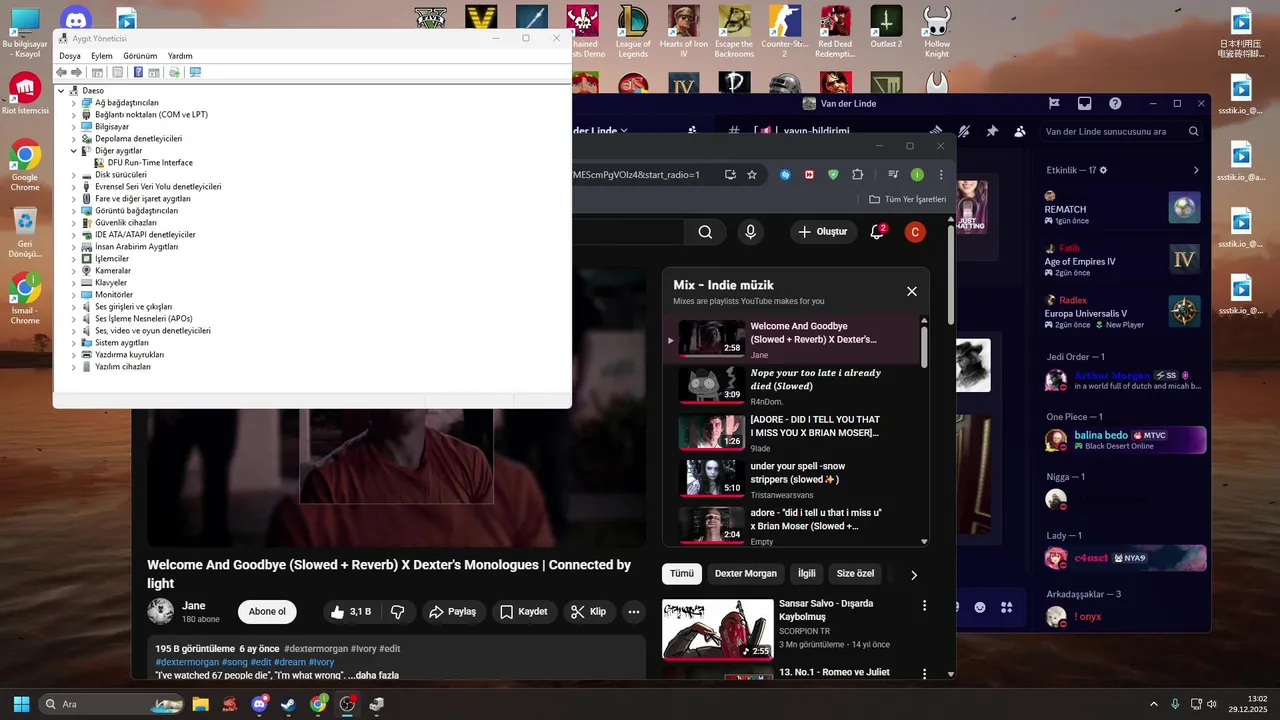Click the Oluştur create button
Viewport: 1280px width, 720px height.
(x=823, y=232)
